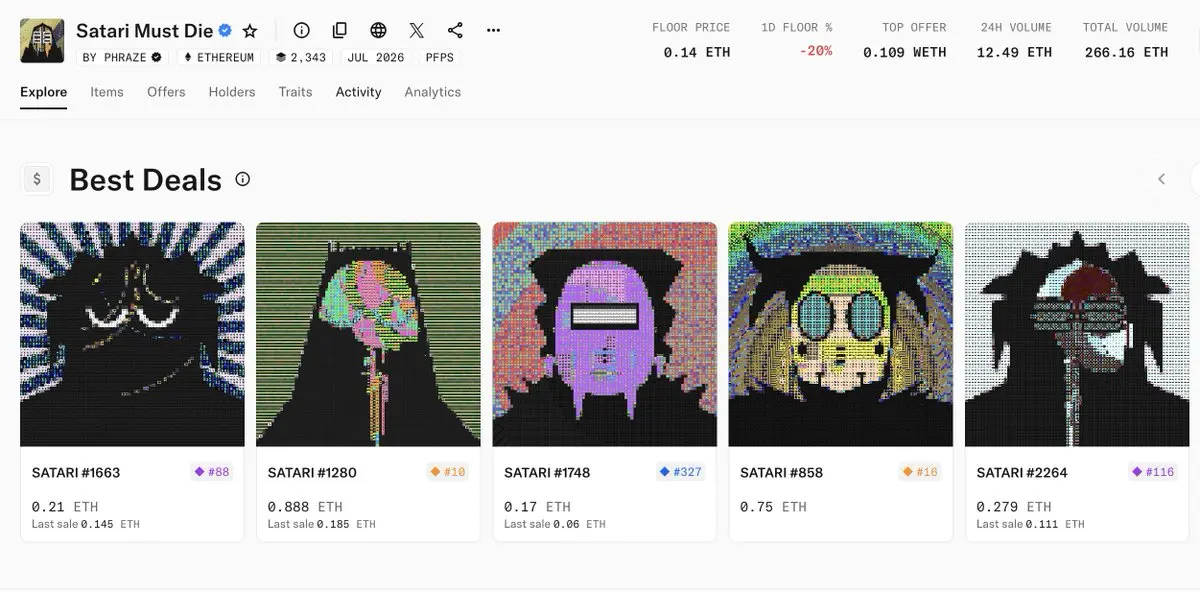Switch to the Holders tab
The image size is (1200, 592).
coord(232,92)
